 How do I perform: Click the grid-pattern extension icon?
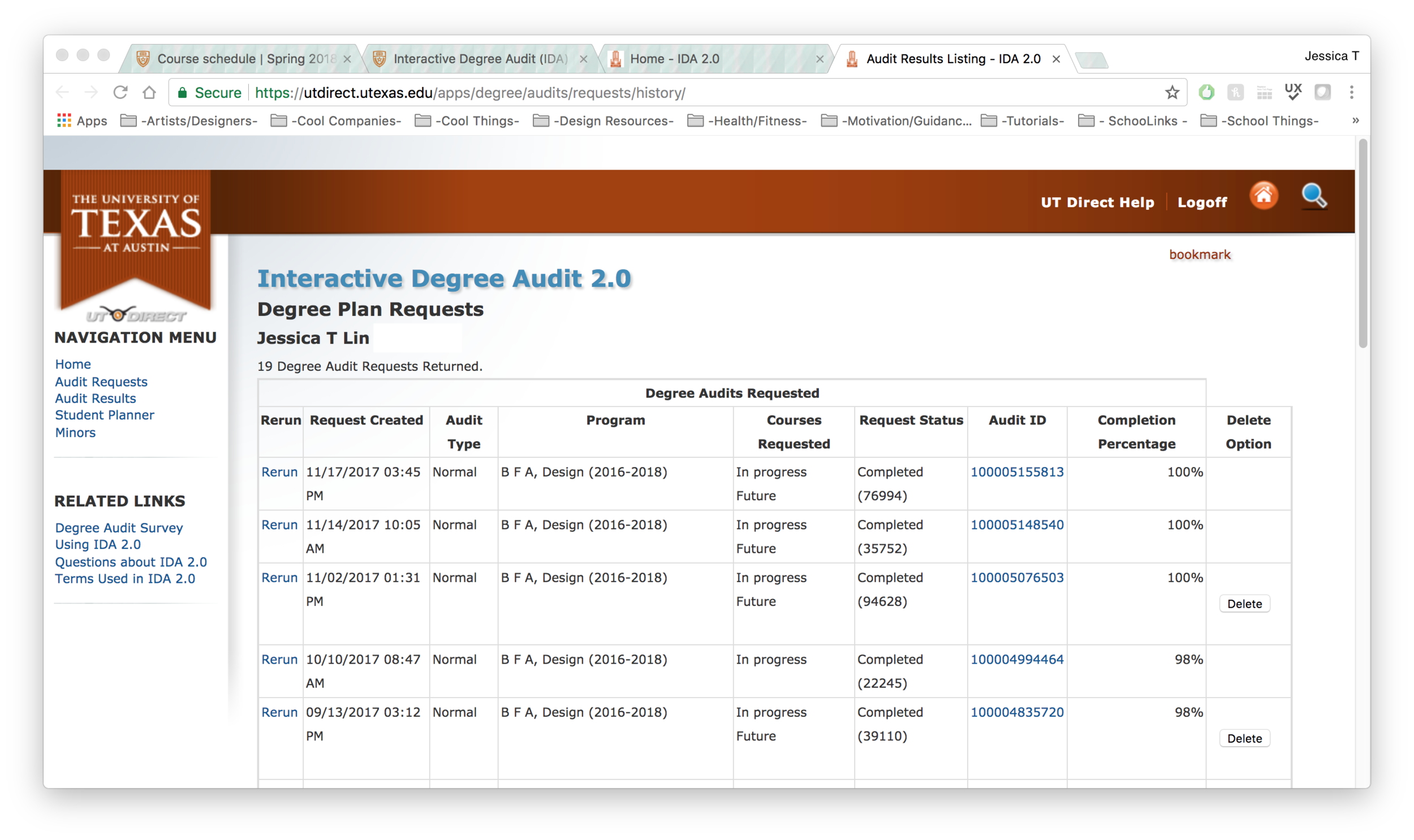(1264, 92)
